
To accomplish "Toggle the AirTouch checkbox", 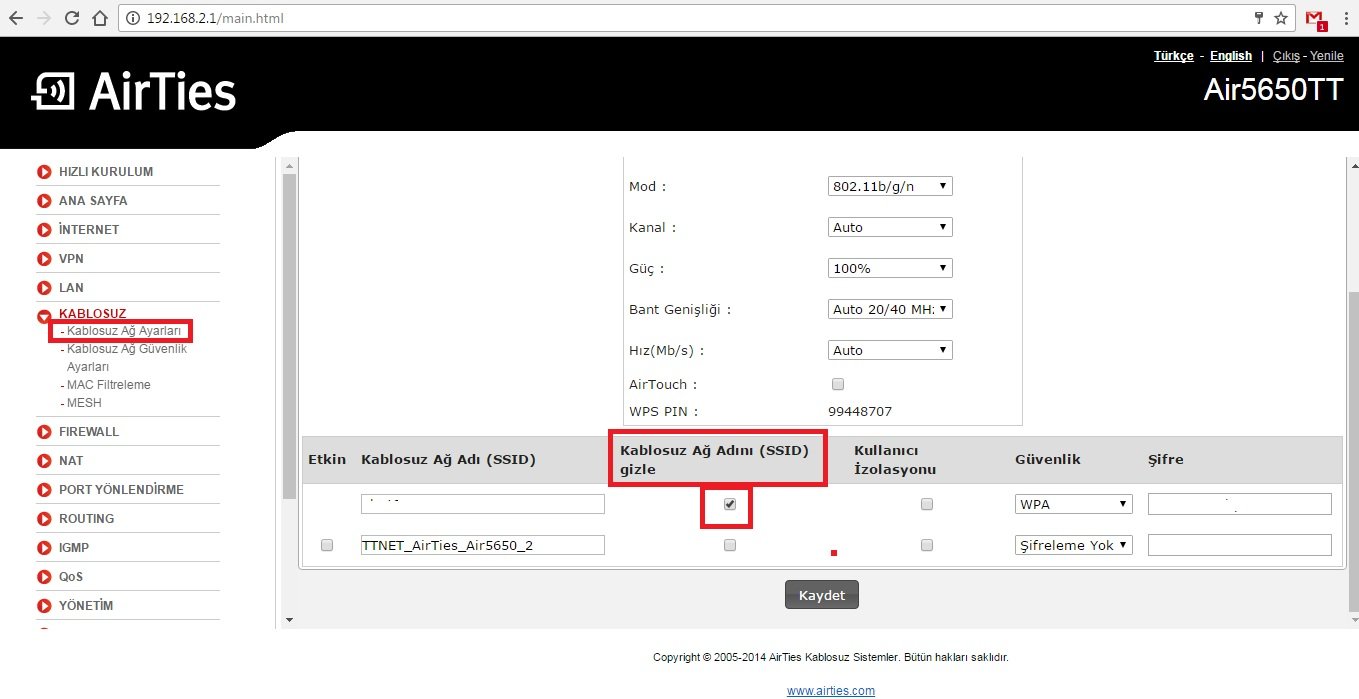I will click(838, 384).
